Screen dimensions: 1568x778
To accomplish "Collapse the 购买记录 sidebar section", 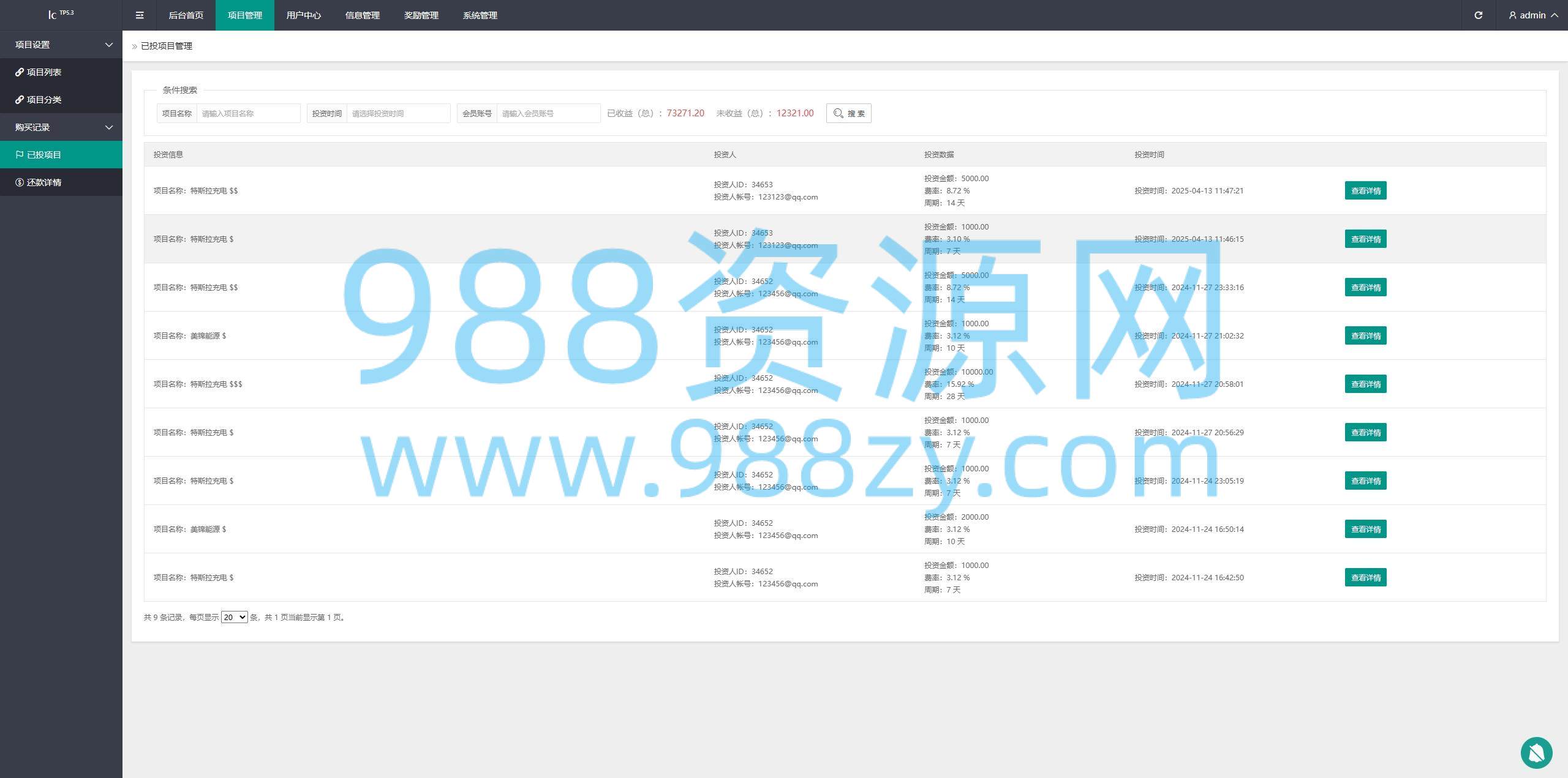I will [61, 127].
